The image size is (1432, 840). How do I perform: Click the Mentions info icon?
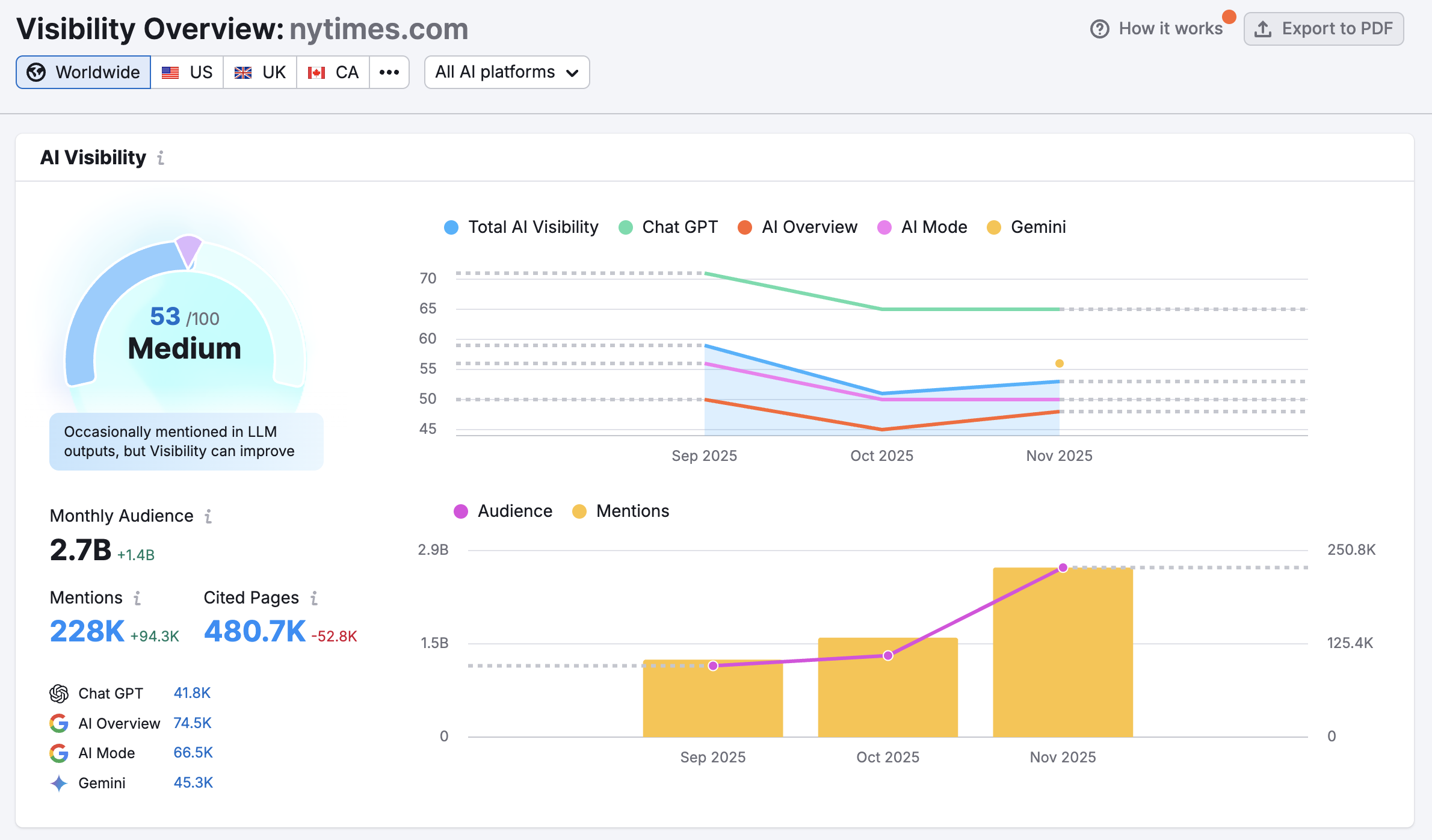point(137,598)
